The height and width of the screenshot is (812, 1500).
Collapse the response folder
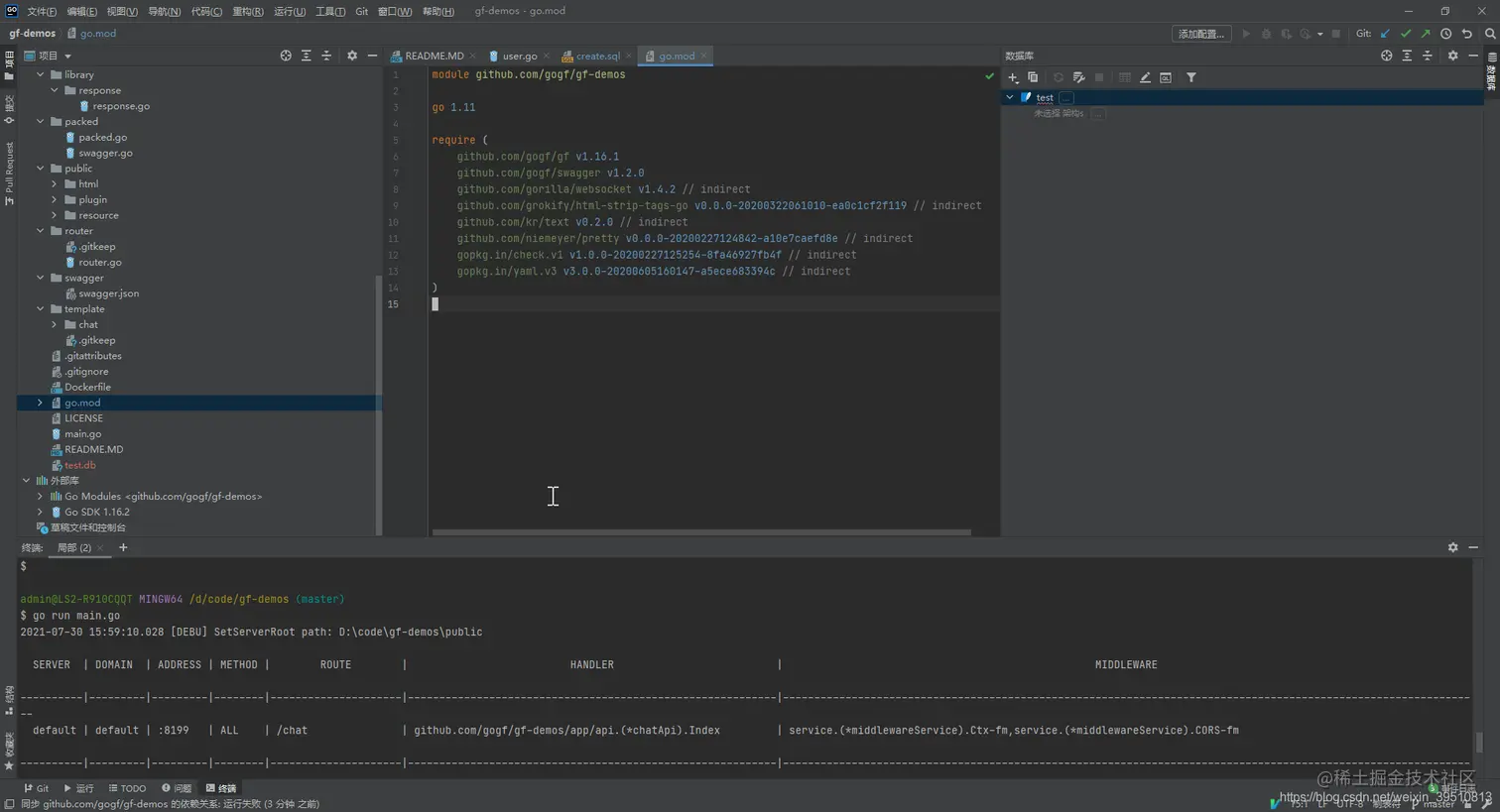pyautogui.click(x=55, y=90)
